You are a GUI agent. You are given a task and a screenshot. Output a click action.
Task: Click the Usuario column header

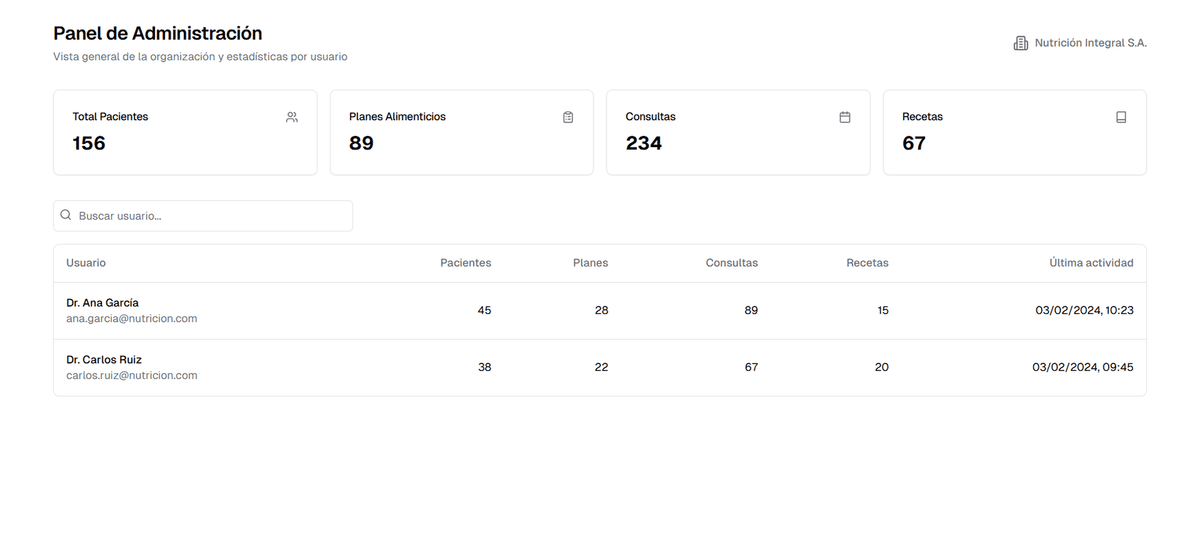click(86, 263)
